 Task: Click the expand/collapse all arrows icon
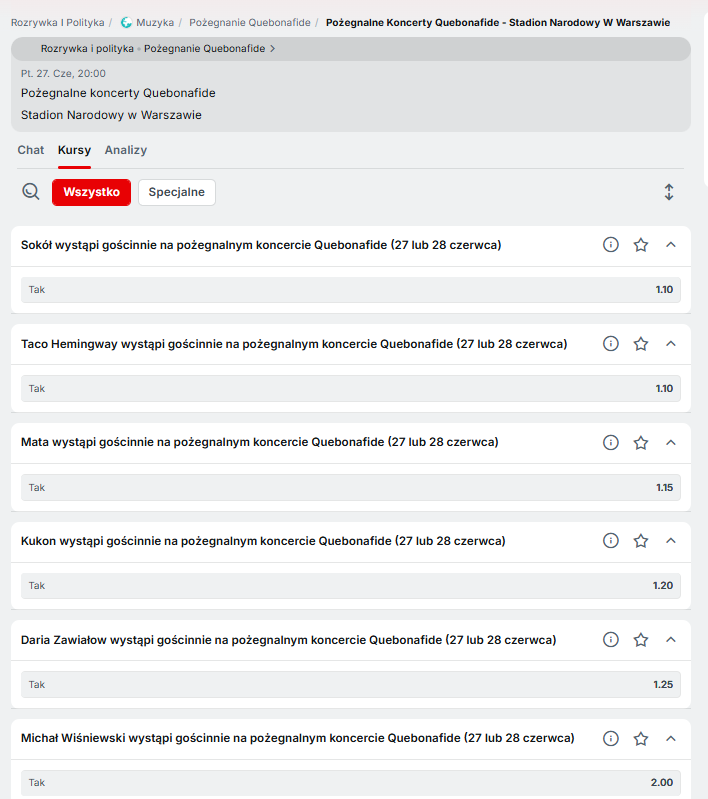tap(669, 192)
